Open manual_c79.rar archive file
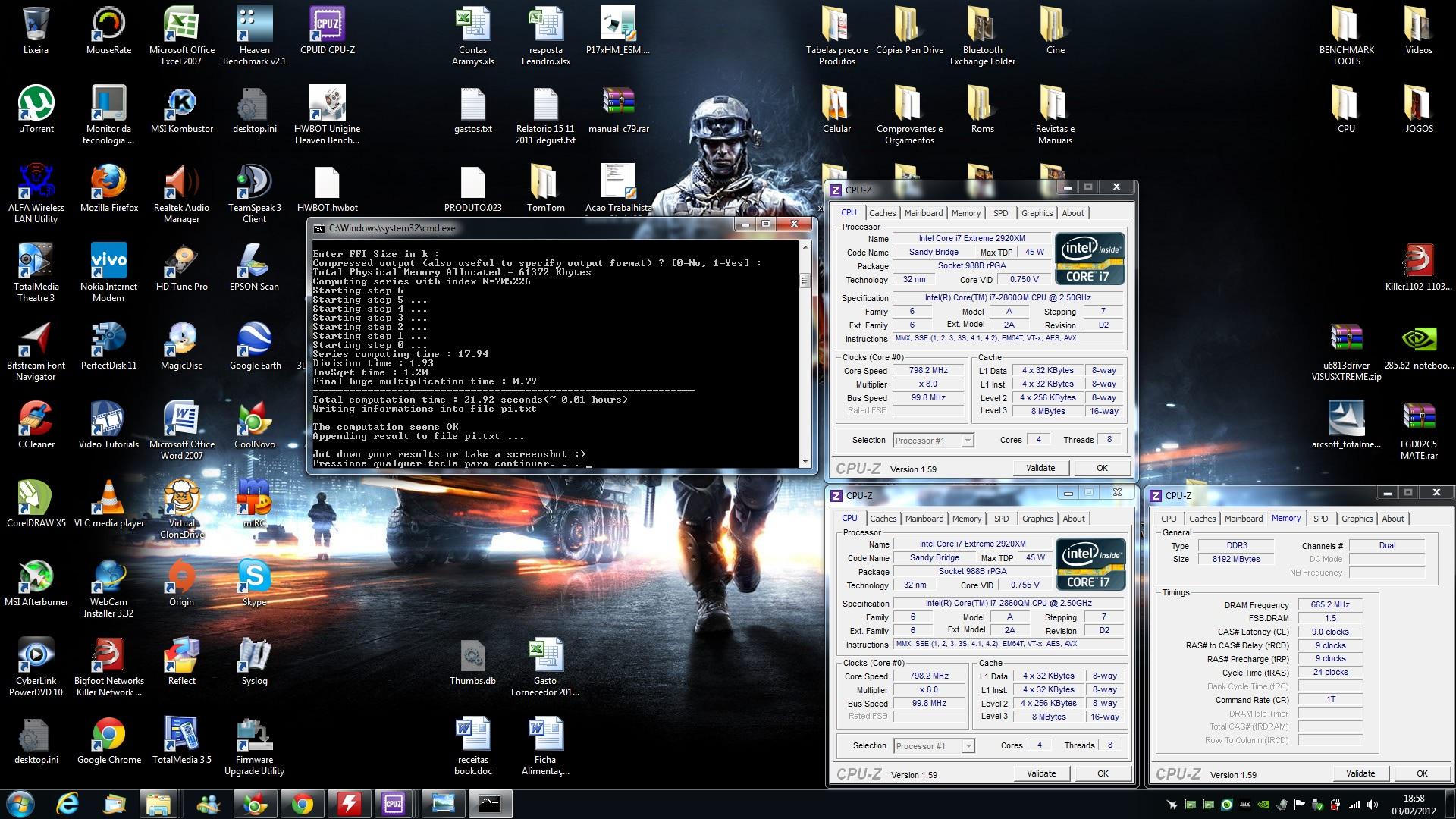The image size is (1456, 819). pos(619,110)
